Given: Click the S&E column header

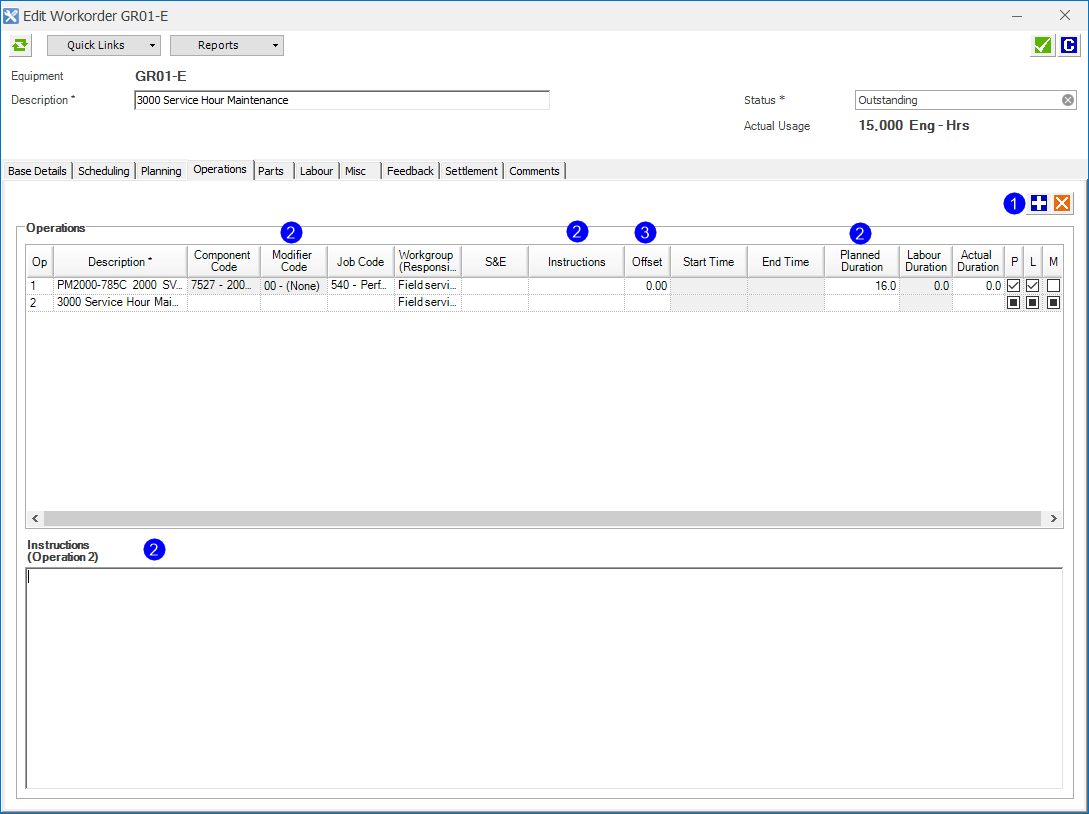Looking at the screenshot, I should pos(495,262).
